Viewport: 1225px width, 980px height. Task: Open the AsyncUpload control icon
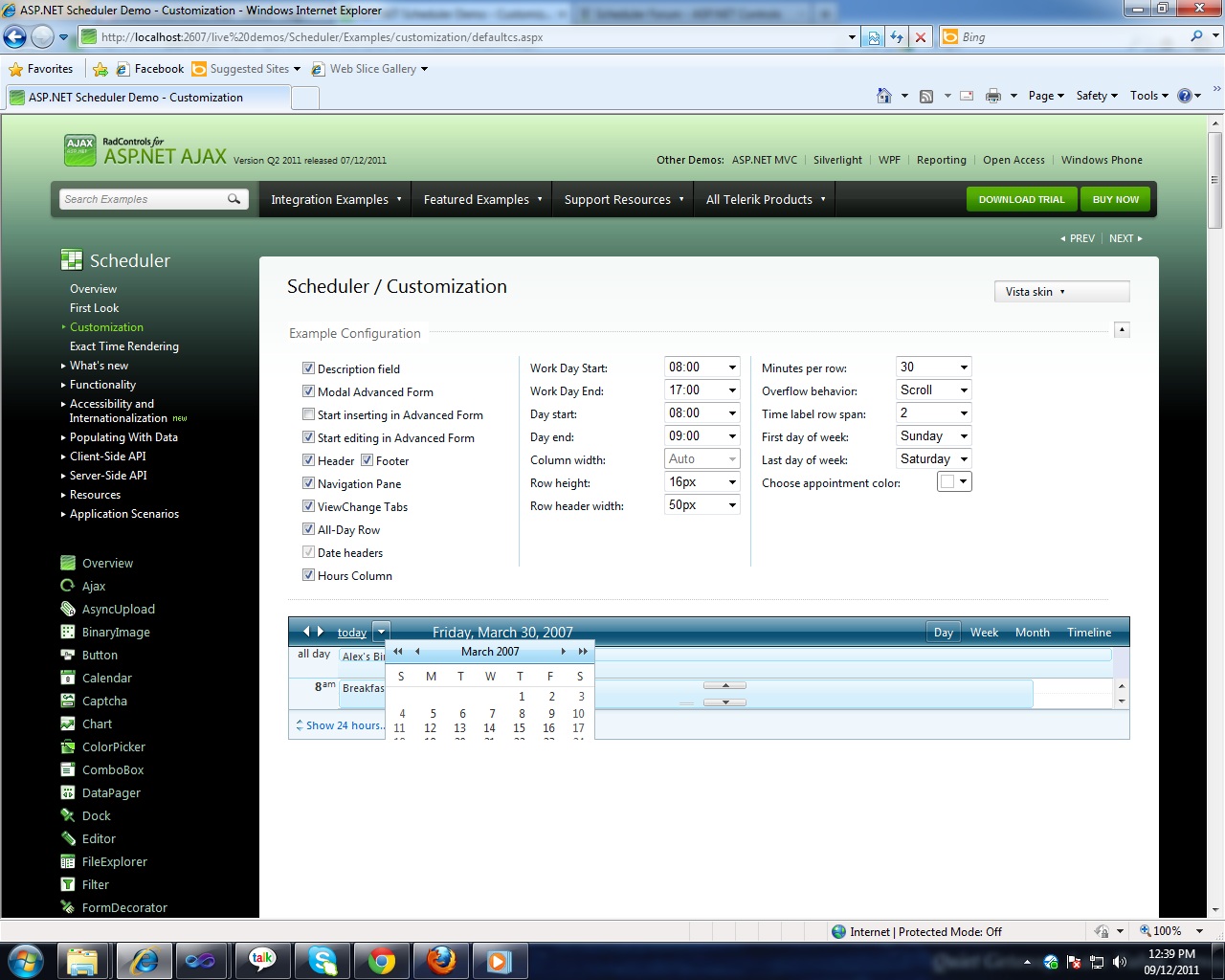point(68,609)
